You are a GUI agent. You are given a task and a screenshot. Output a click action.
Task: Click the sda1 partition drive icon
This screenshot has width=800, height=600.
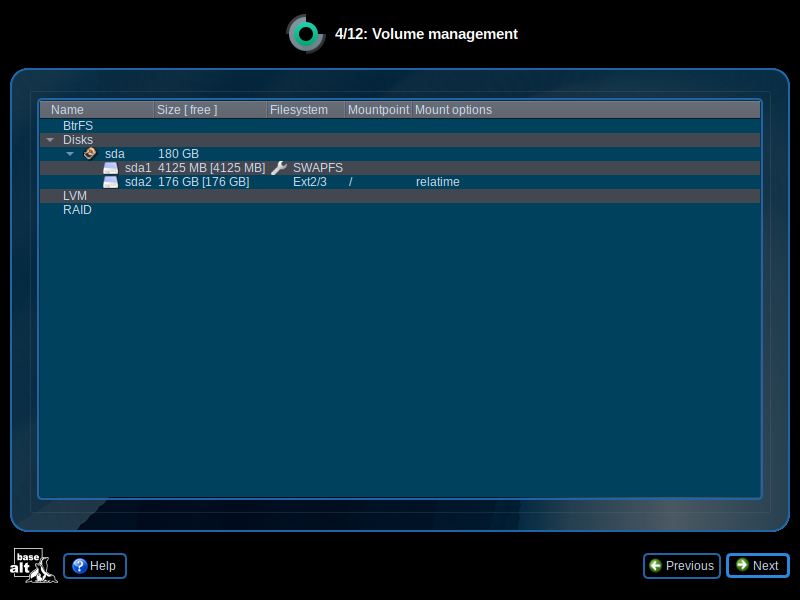pyautogui.click(x=111, y=168)
